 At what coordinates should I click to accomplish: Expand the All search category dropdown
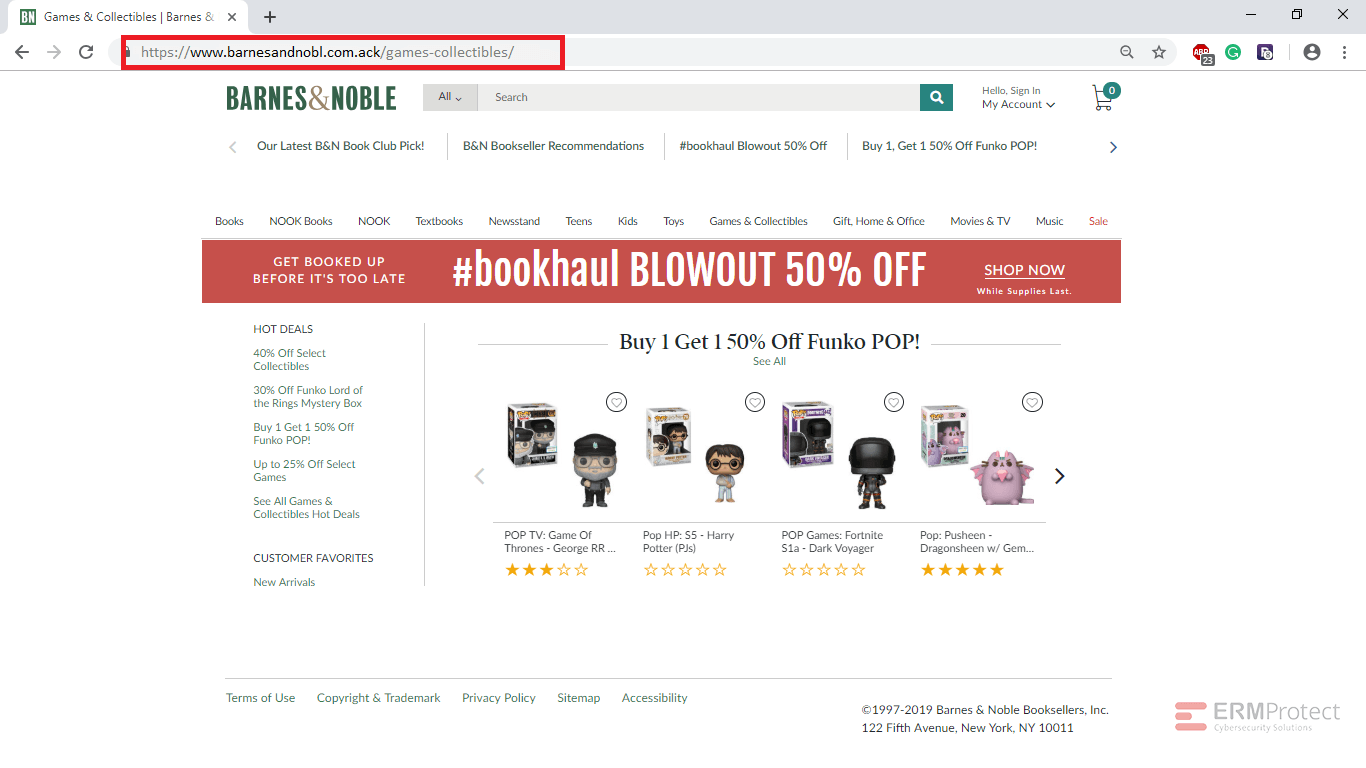pyautogui.click(x=450, y=97)
